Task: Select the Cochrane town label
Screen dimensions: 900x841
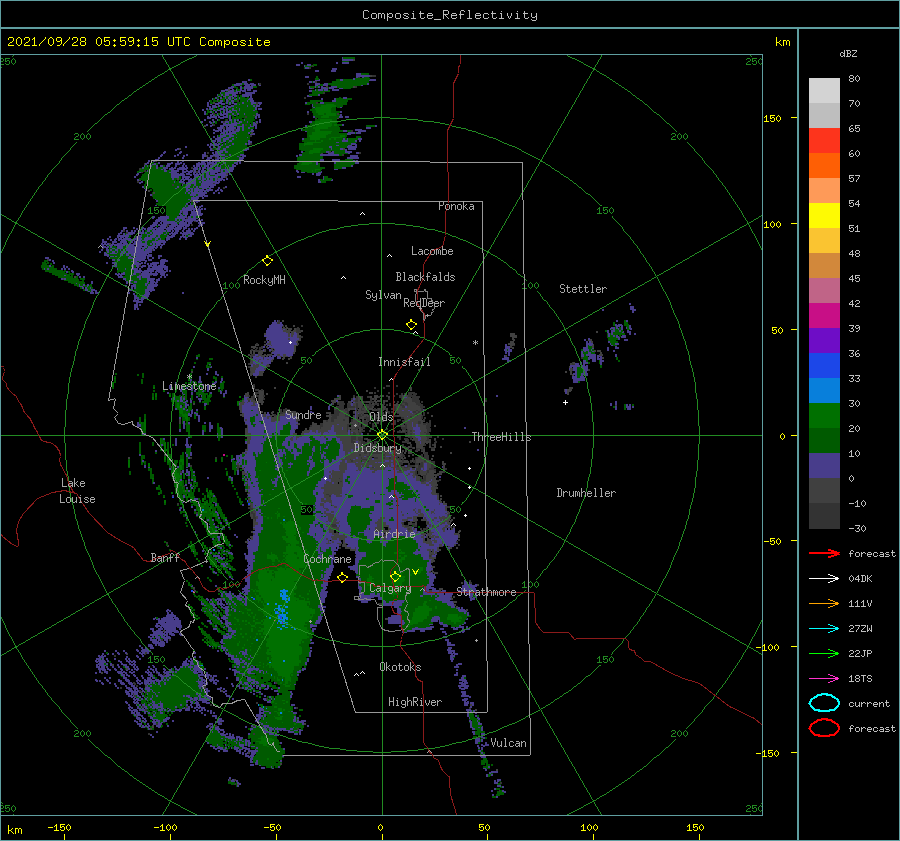Action: tap(327, 559)
